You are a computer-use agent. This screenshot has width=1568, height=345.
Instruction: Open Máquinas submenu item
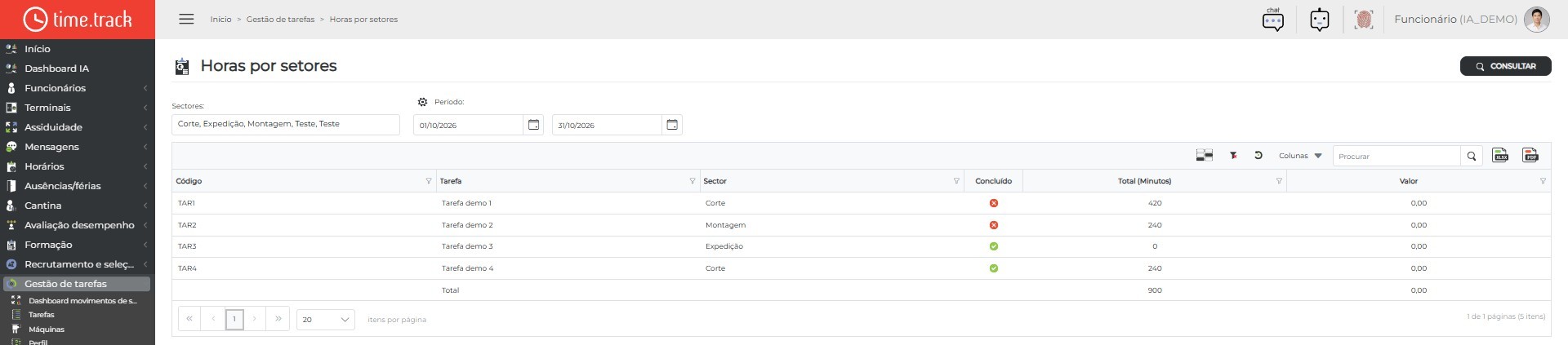(47, 330)
